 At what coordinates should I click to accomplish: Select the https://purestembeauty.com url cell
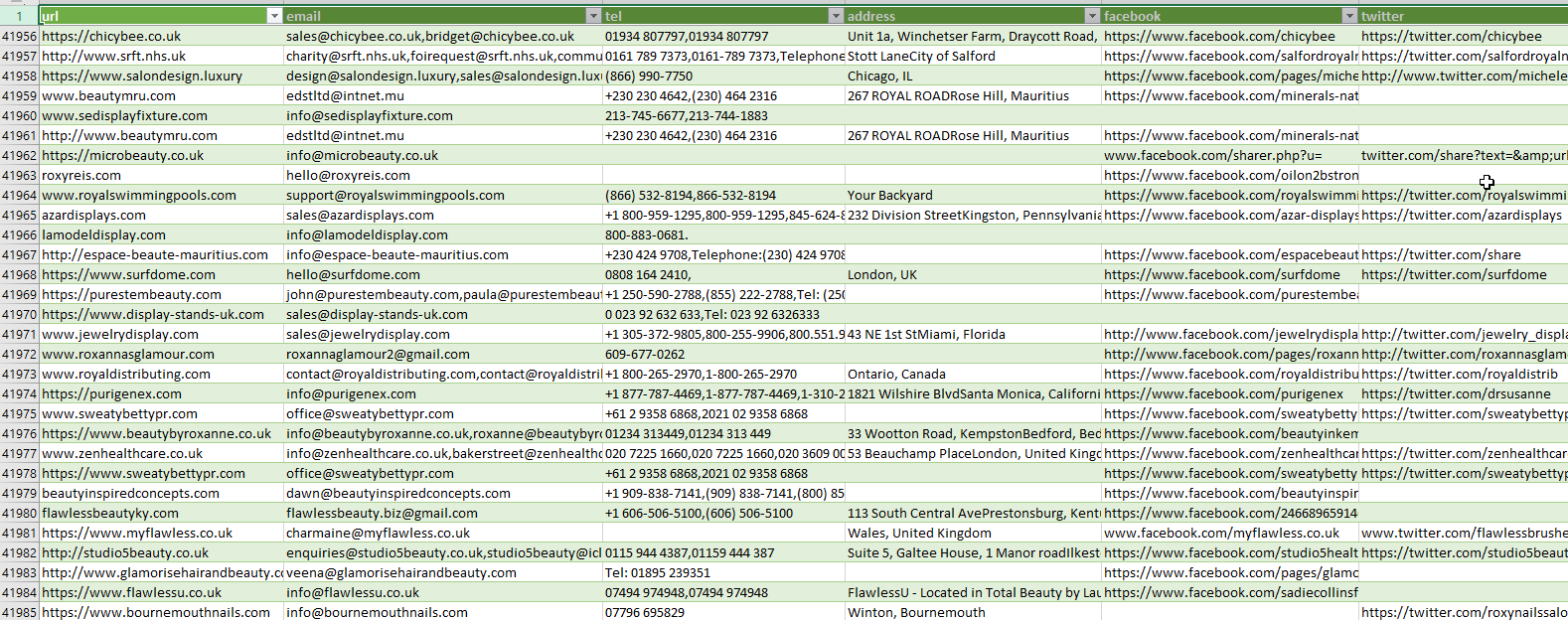161,294
